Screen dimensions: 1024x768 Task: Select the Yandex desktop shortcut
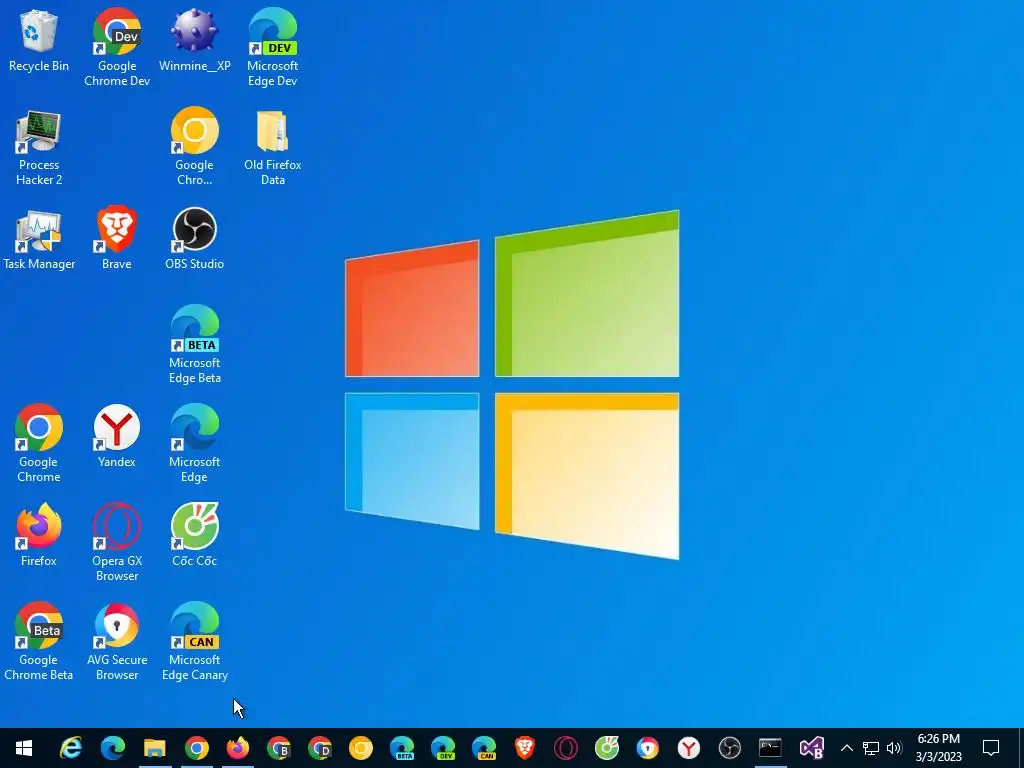tap(117, 437)
